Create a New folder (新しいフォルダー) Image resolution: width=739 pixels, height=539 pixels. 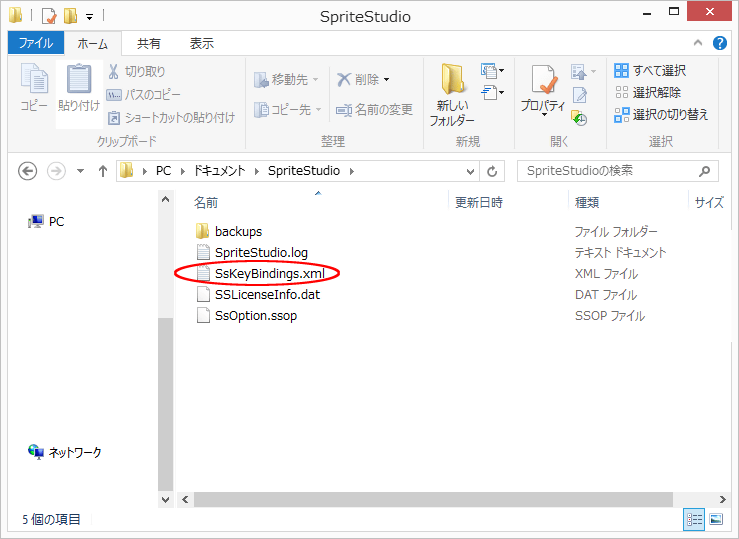(452, 96)
